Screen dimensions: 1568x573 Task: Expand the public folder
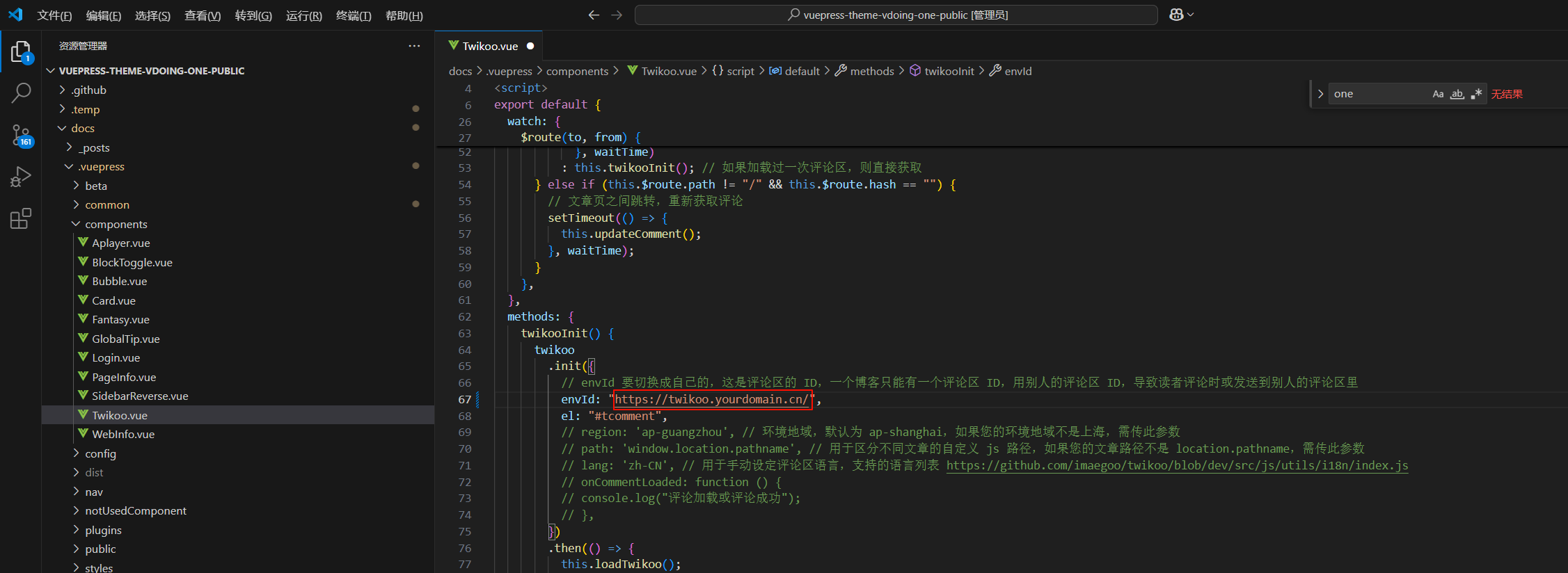(77, 549)
